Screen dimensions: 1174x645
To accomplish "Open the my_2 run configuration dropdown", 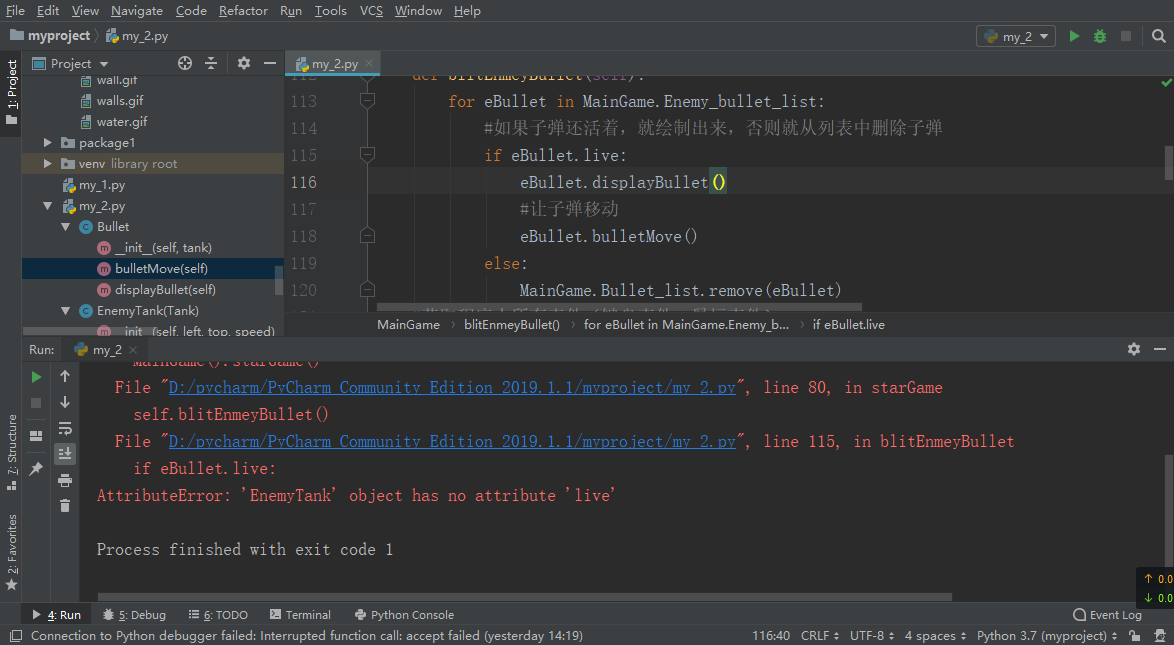I will click(x=1016, y=36).
